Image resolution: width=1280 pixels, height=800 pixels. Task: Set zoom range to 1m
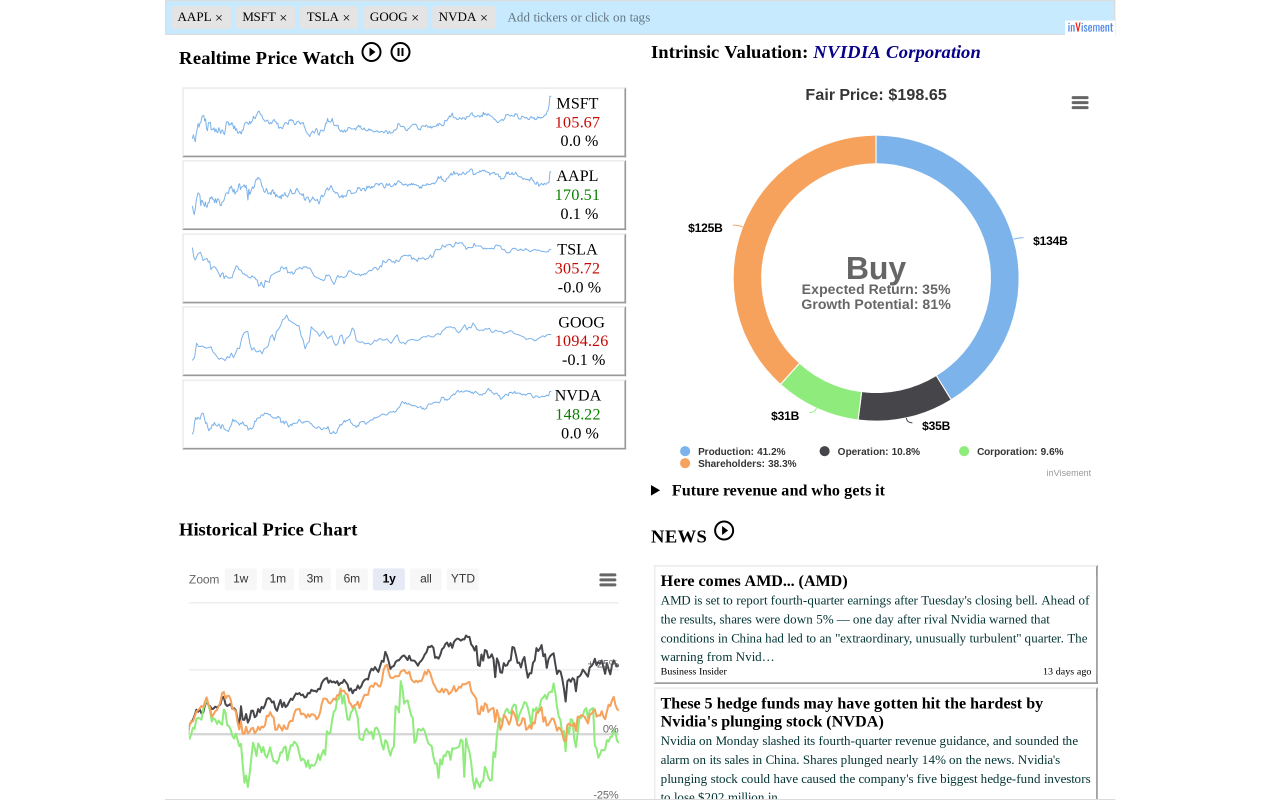278,579
